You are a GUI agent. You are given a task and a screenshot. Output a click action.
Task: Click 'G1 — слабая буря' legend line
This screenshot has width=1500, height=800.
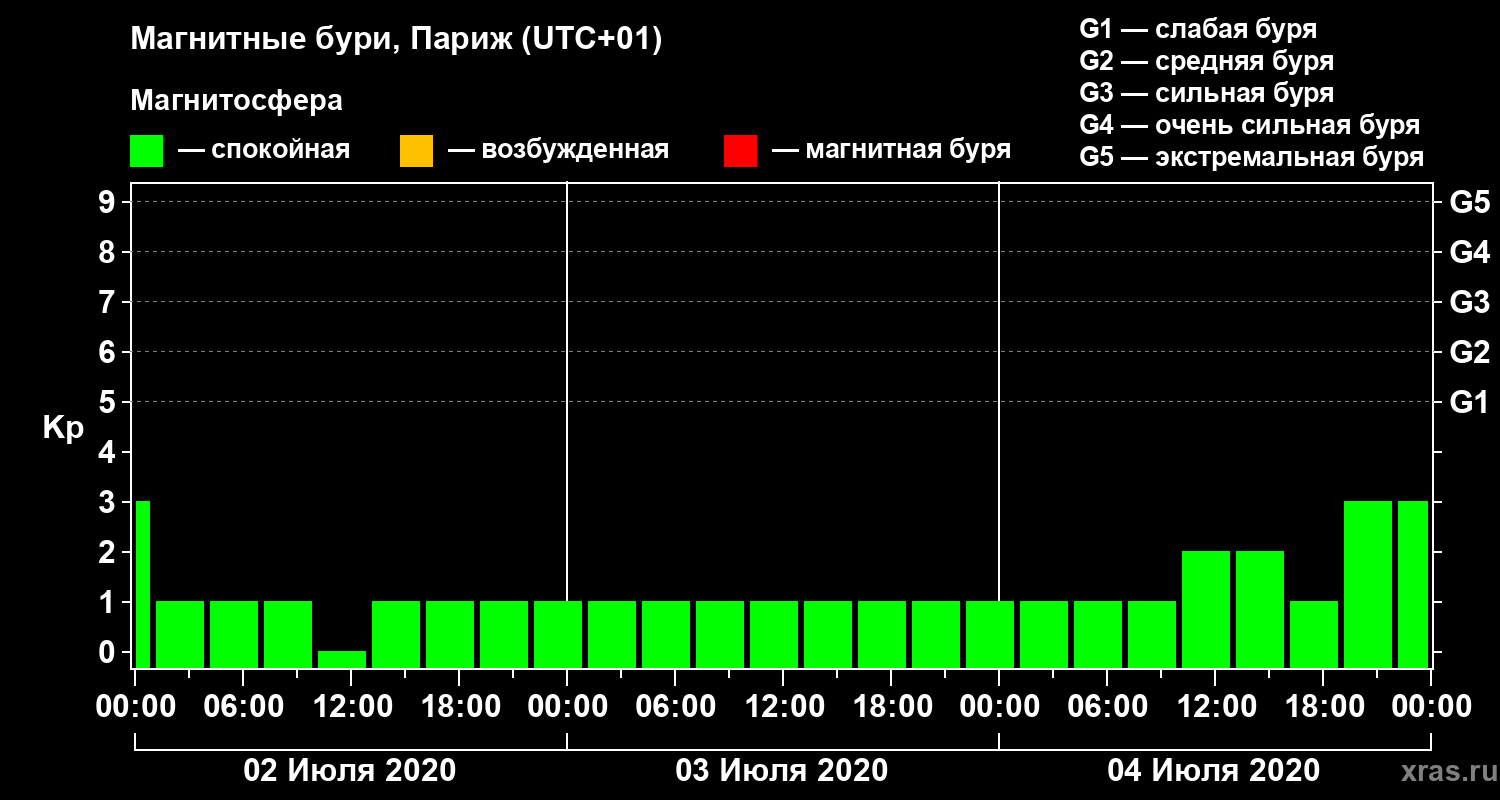1198,29
